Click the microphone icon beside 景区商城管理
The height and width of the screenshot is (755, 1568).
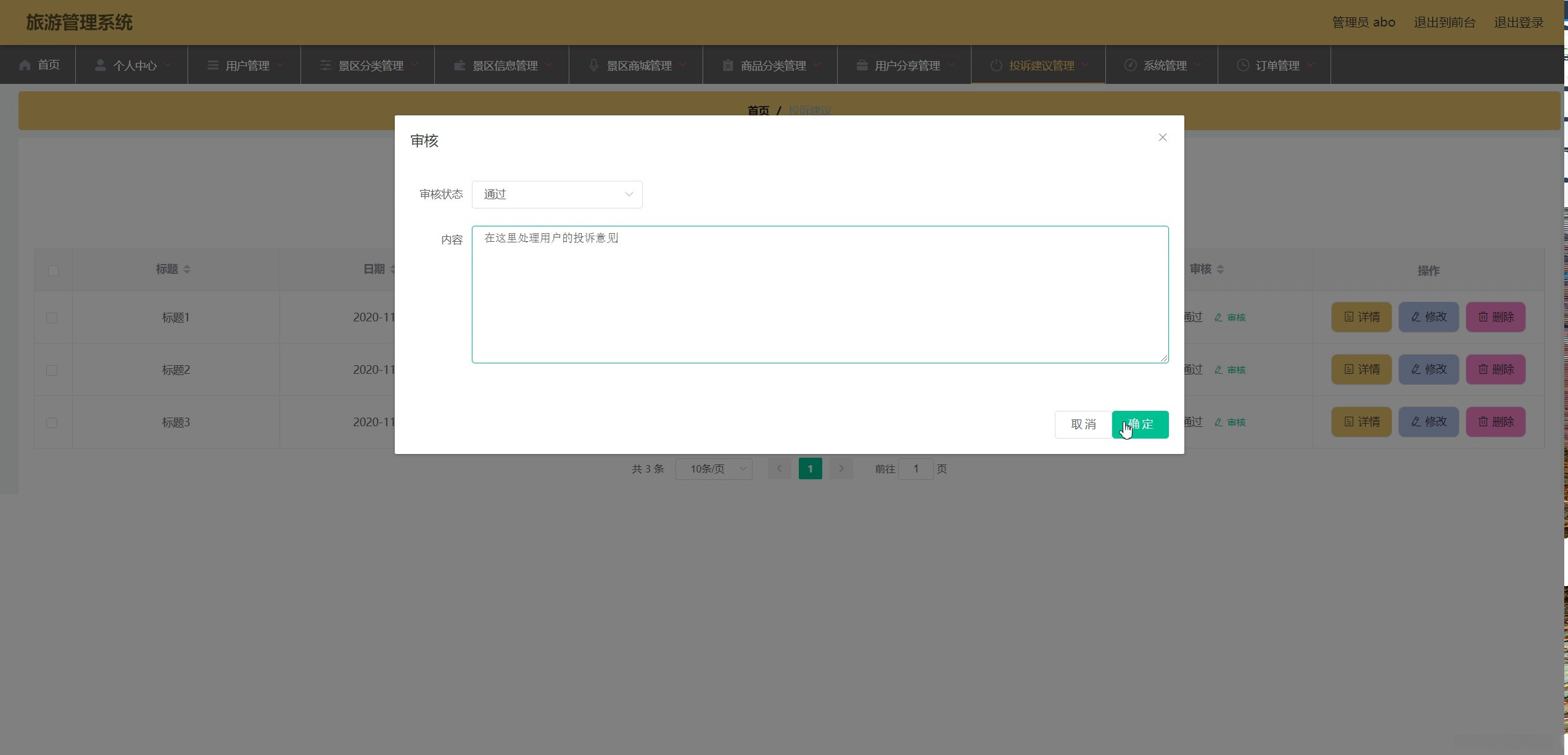(593, 65)
